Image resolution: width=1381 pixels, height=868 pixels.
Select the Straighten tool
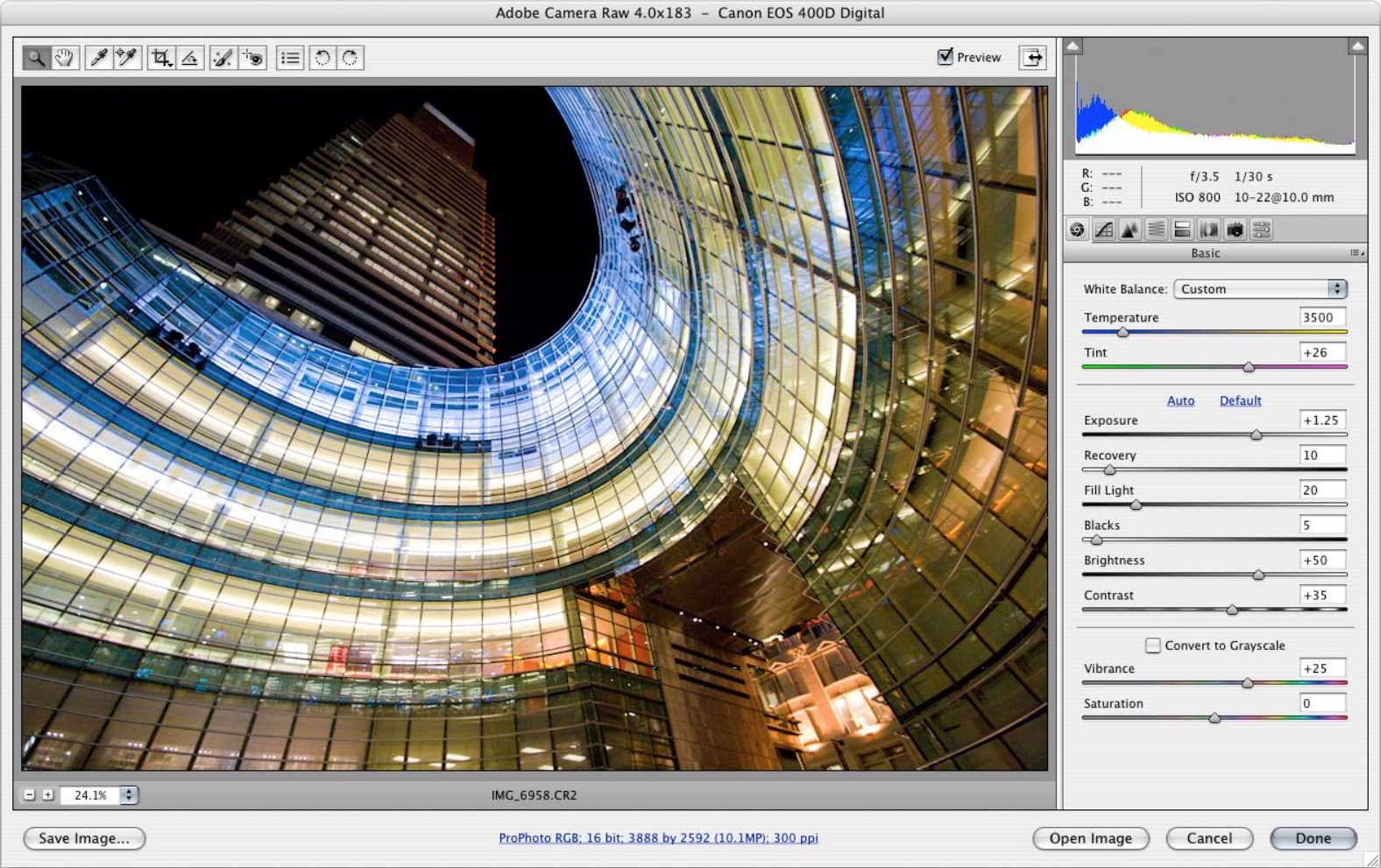(189, 58)
